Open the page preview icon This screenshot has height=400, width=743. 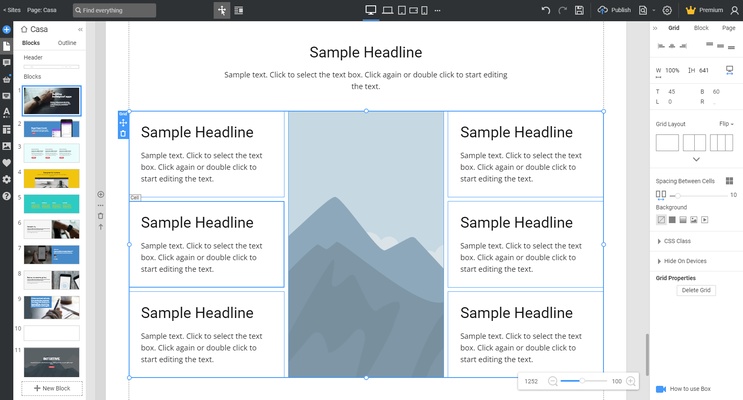(643, 10)
